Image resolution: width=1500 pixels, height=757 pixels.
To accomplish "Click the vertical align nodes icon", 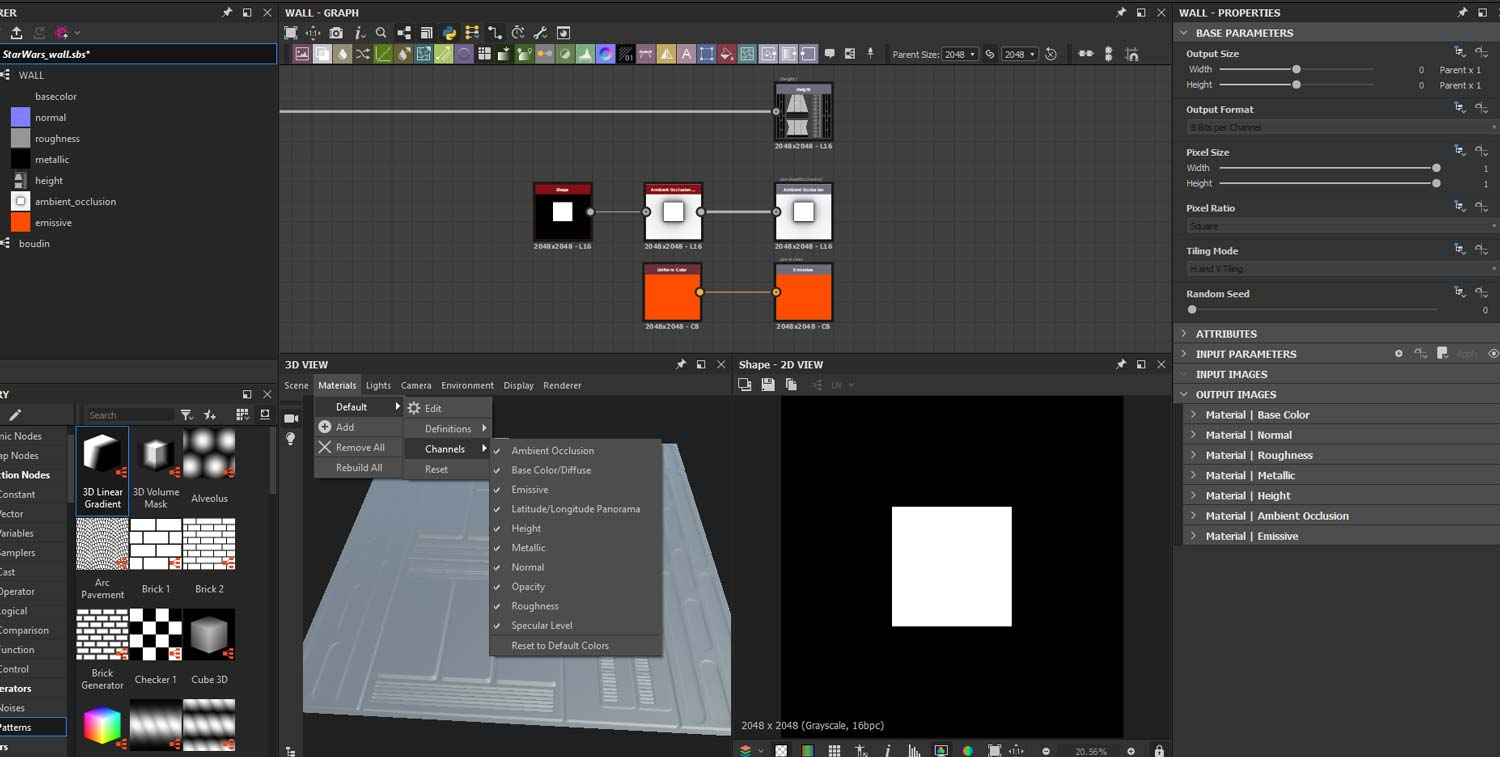I will (x=1108, y=54).
